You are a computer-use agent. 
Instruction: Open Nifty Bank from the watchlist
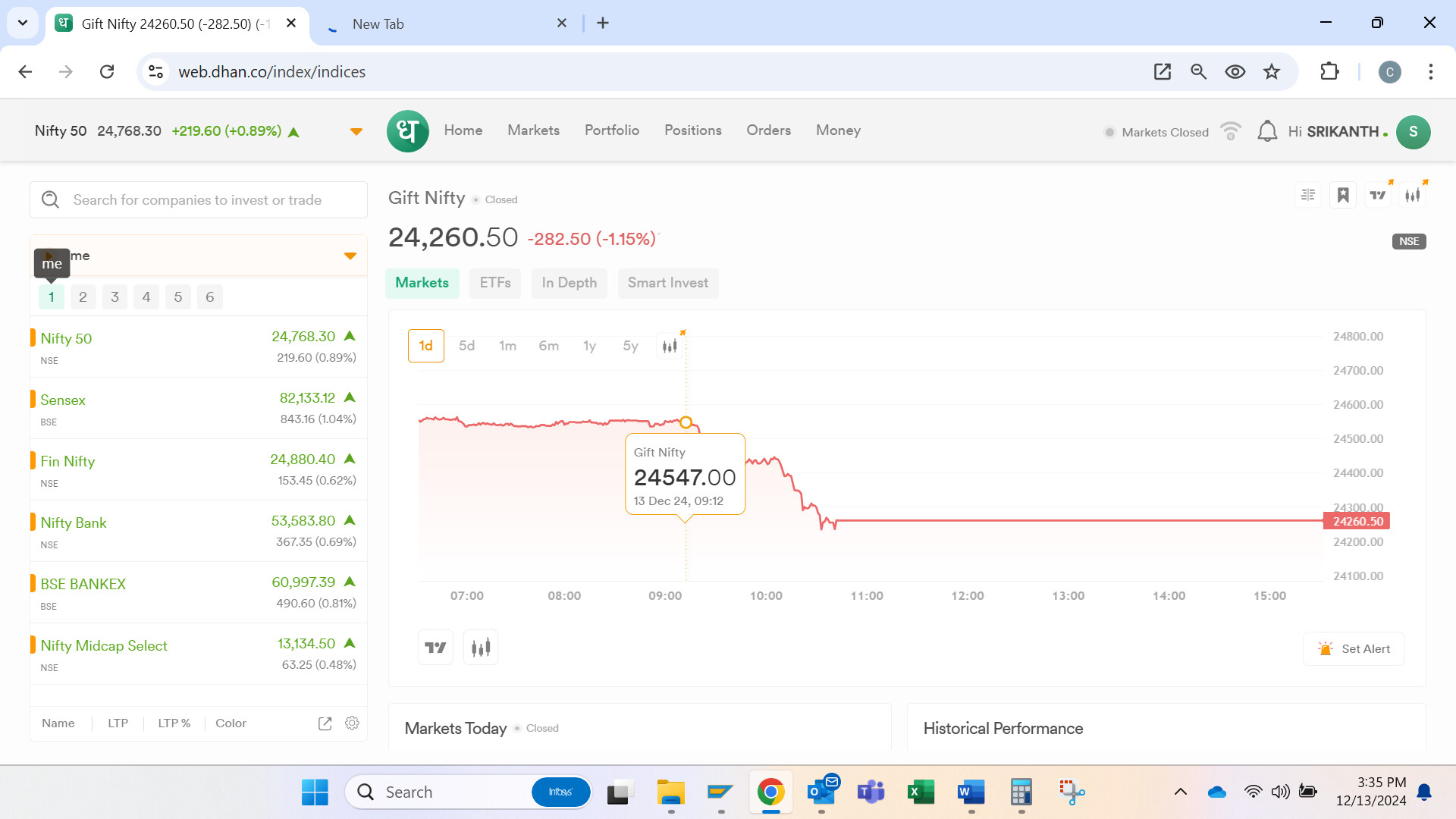click(x=74, y=523)
